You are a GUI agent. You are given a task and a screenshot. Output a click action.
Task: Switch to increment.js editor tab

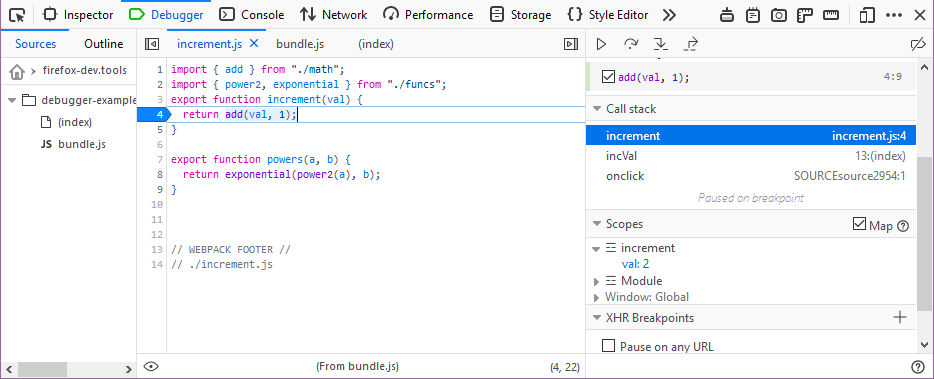pyautogui.click(x=211, y=44)
